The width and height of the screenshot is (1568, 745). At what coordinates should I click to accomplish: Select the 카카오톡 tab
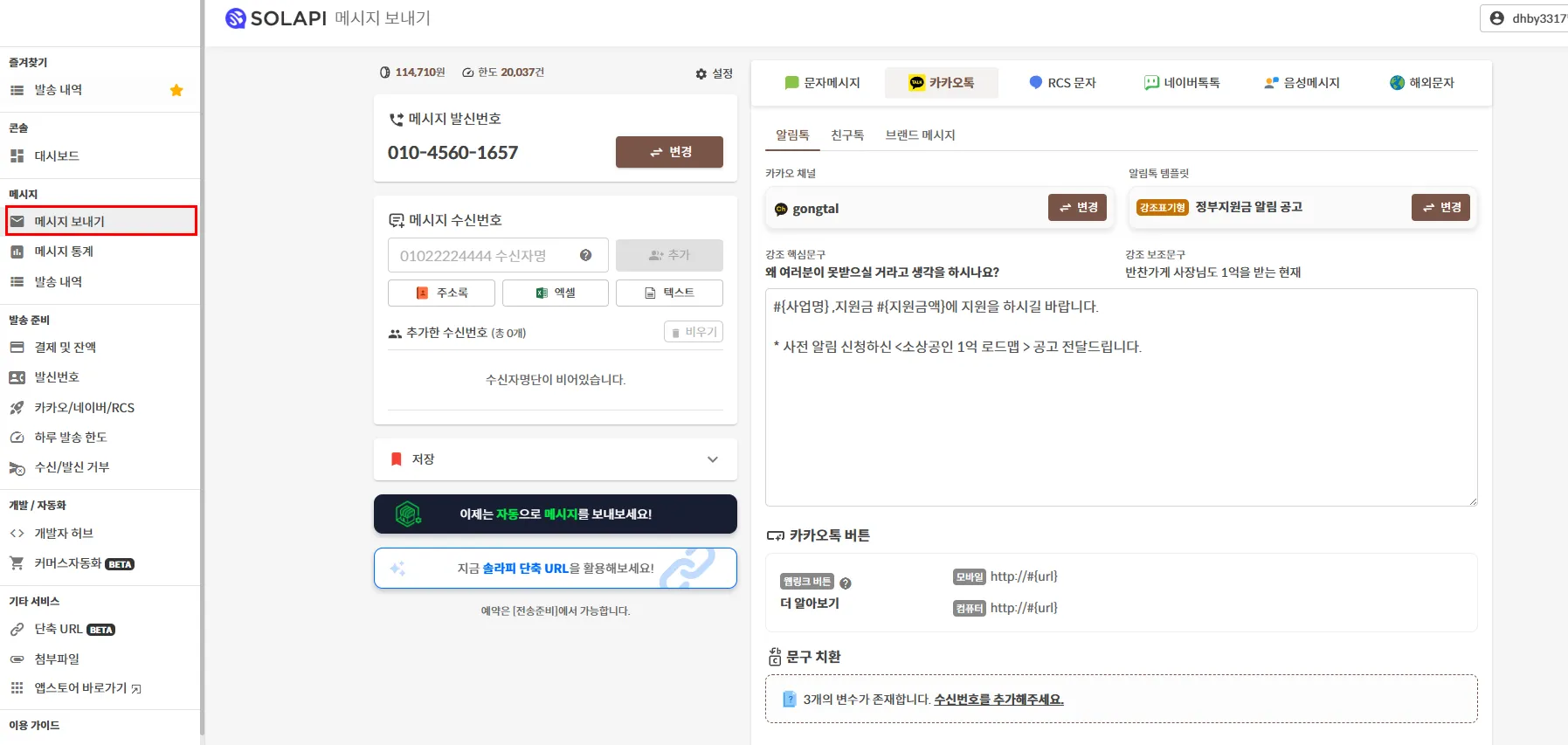(x=942, y=83)
